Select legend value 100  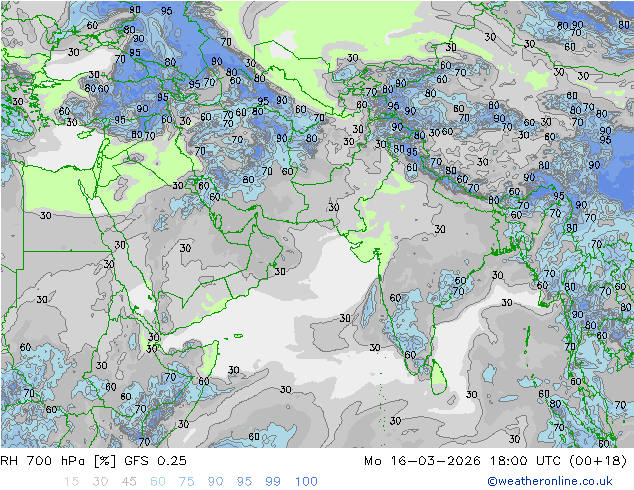click(306, 481)
